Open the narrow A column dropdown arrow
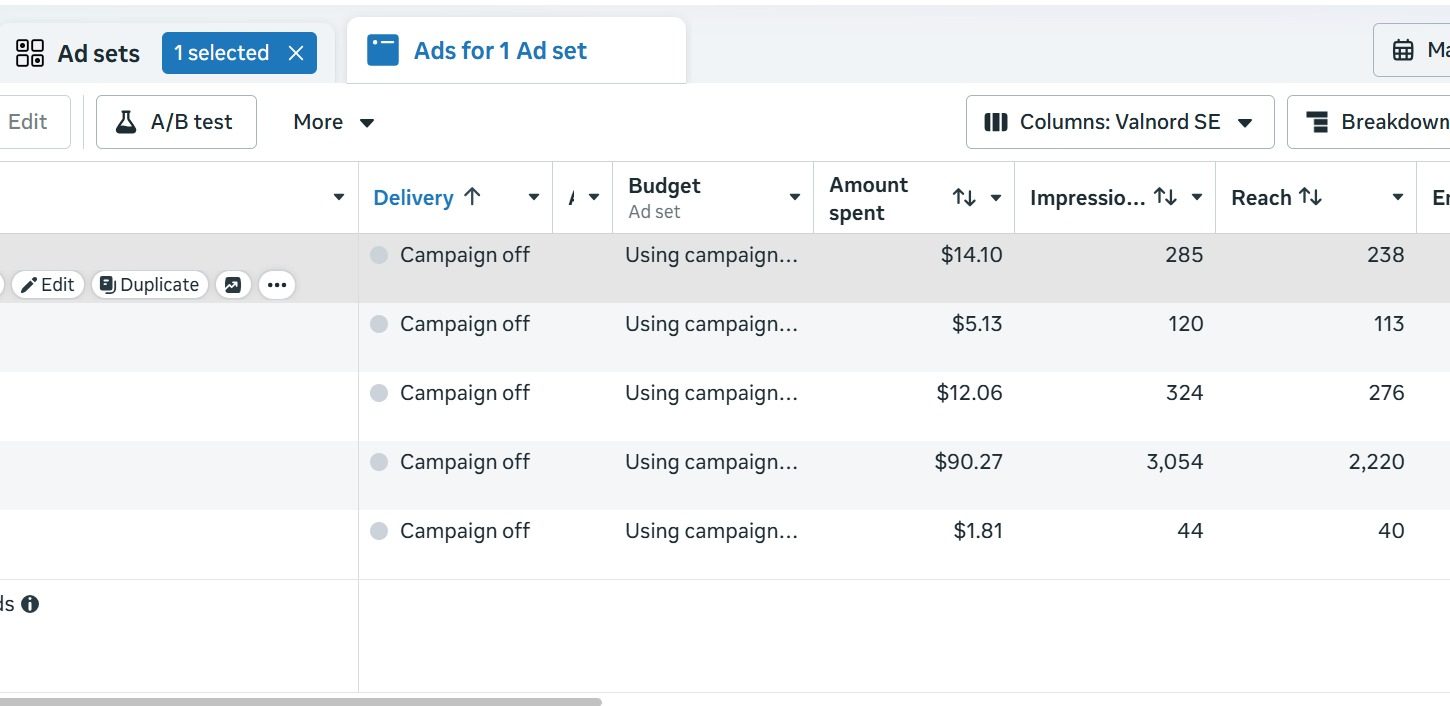The width and height of the screenshot is (1450, 706). pos(594,197)
